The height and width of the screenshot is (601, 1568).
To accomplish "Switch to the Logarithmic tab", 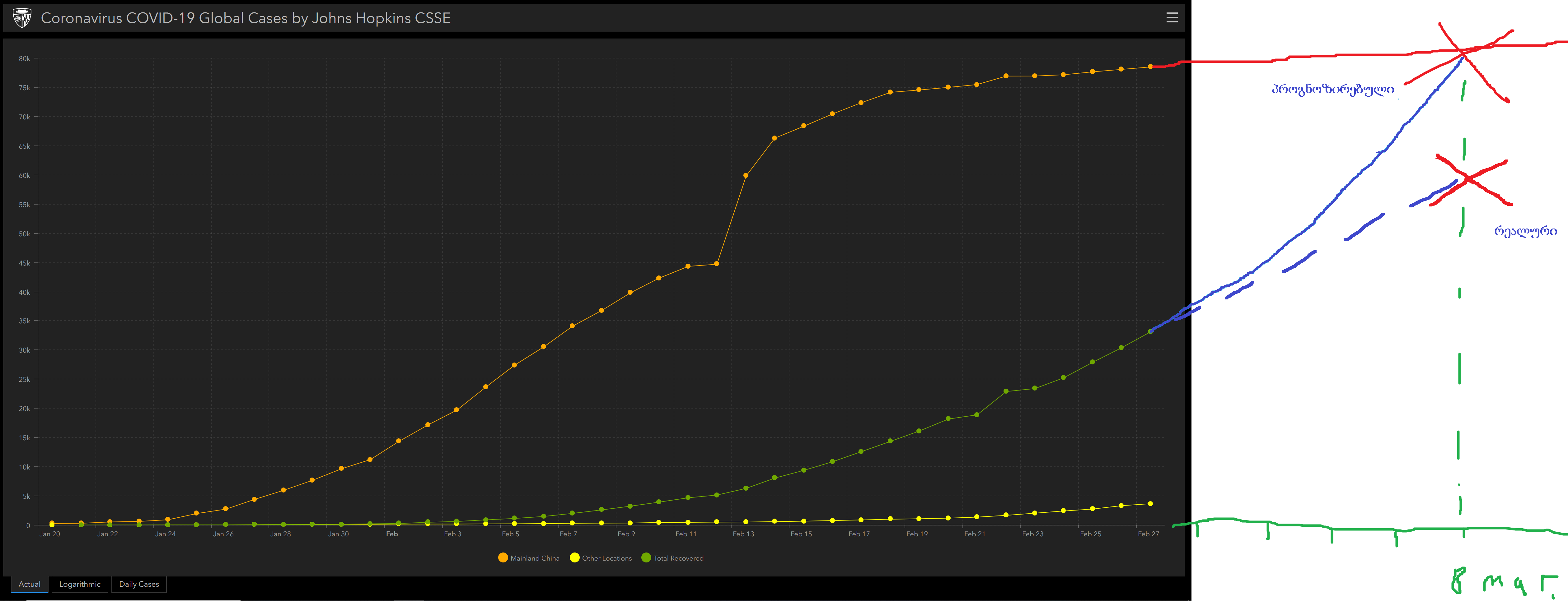I will tap(80, 584).
